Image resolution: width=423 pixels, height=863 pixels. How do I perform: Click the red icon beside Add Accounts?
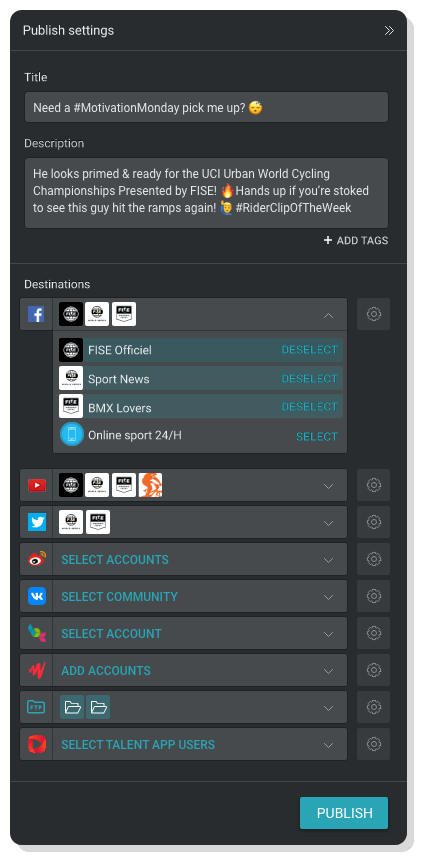[37, 670]
